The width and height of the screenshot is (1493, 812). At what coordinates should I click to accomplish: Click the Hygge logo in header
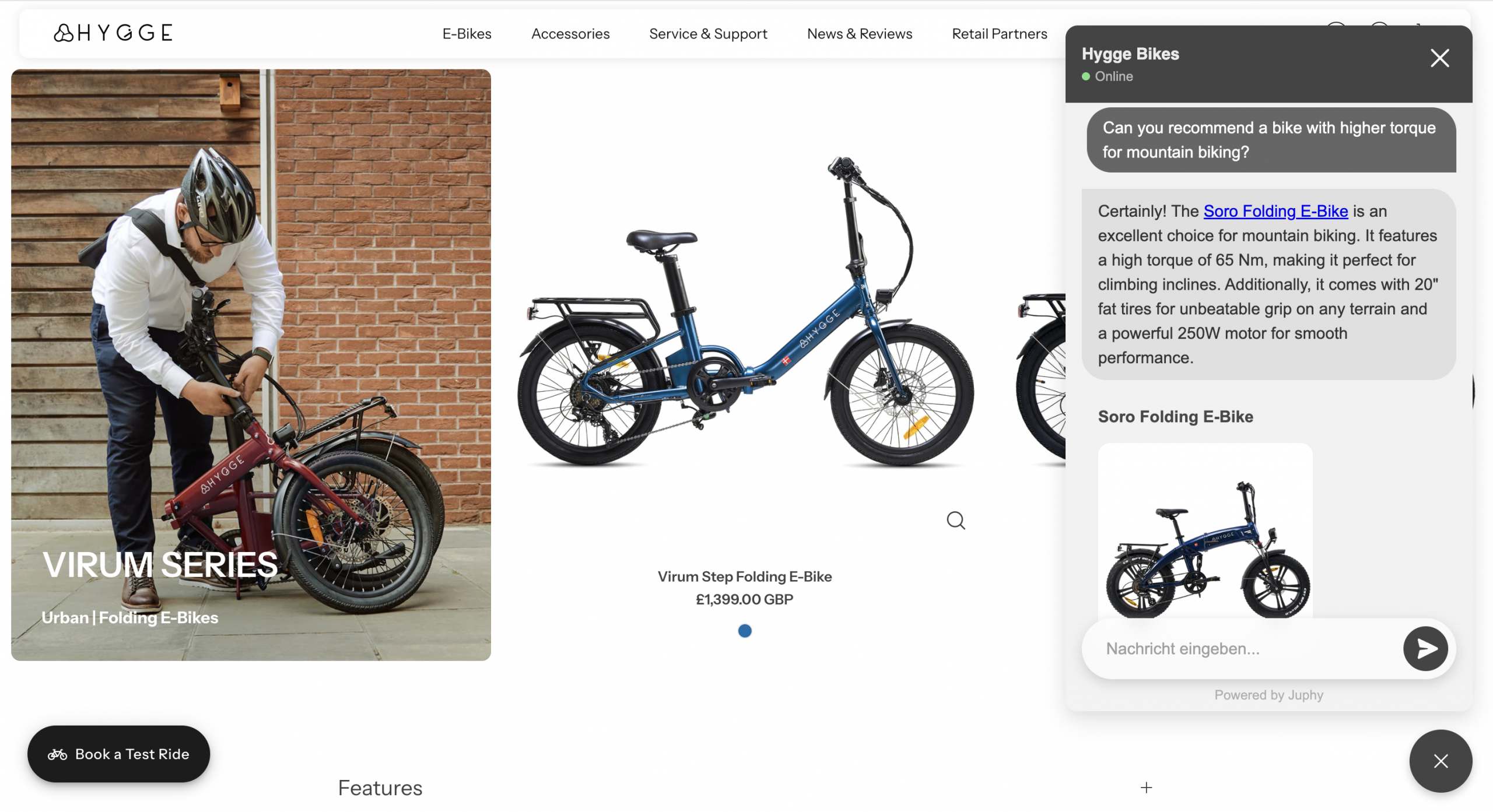point(114,33)
